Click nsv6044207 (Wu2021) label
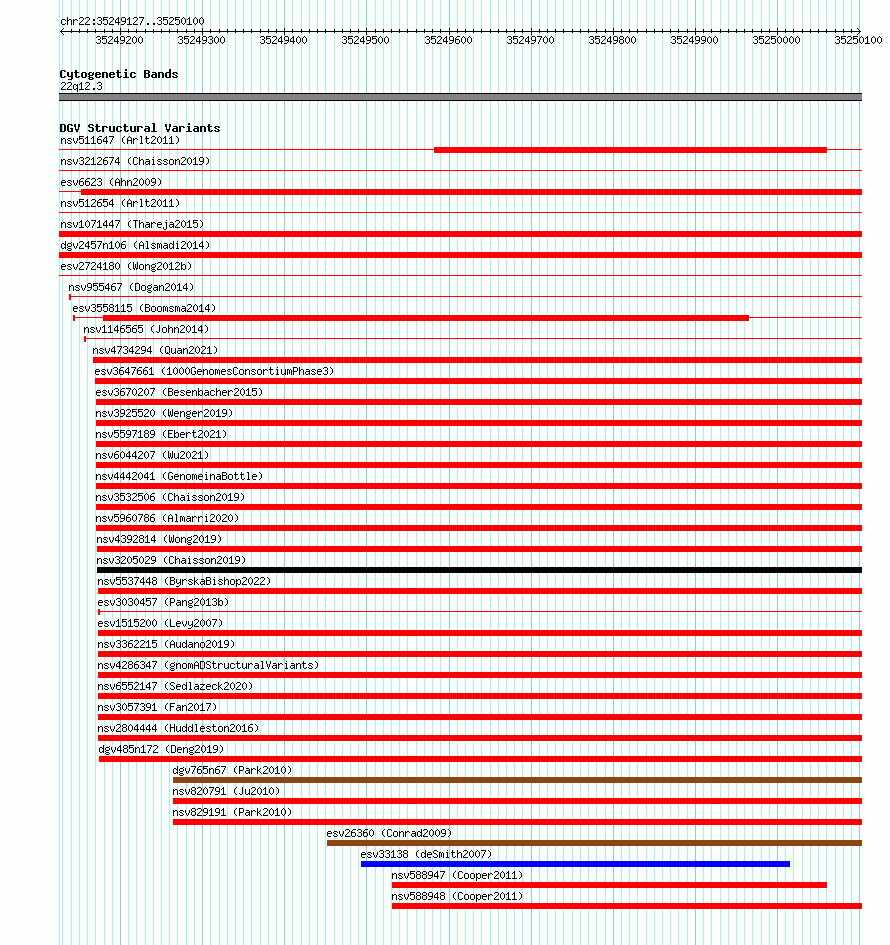Viewport: 890px width, 945px height. pyautogui.click(x=152, y=456)
